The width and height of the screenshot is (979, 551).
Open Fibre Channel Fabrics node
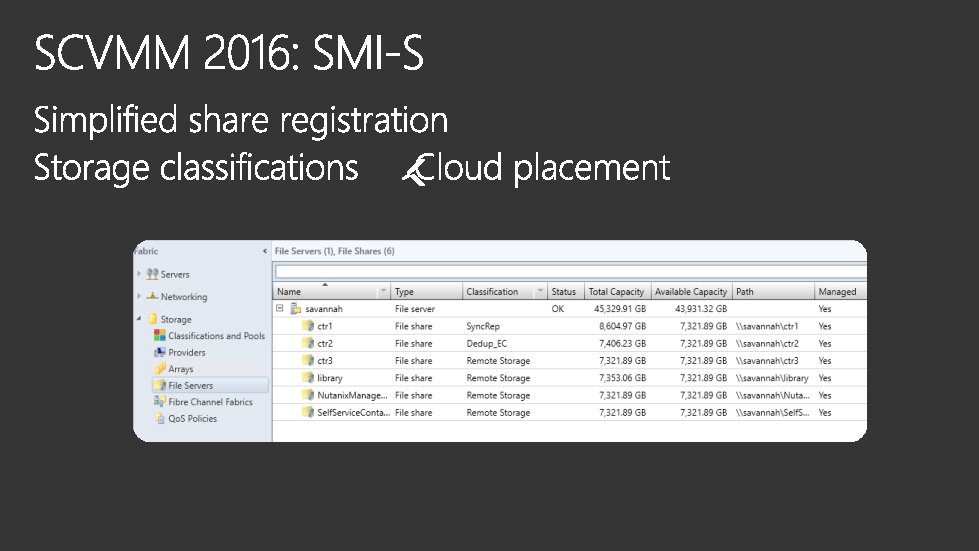(210, 402)
